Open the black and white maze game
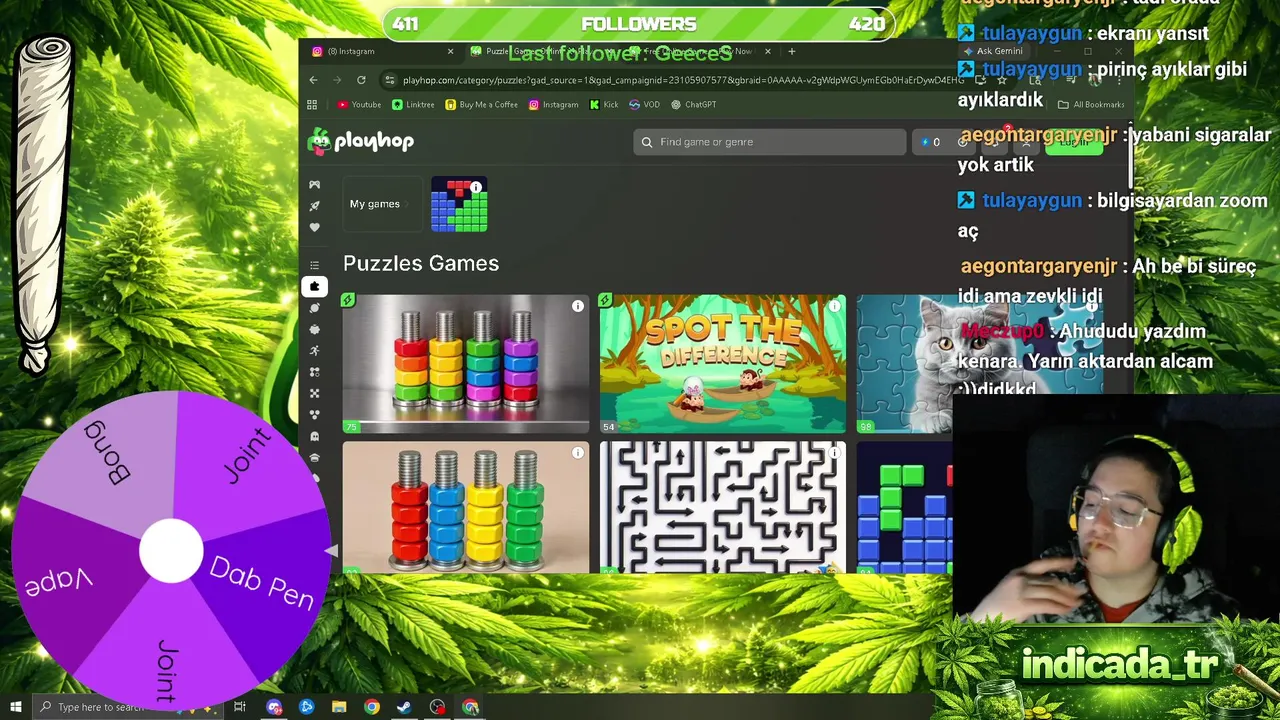Viewport: 1280px width, 720px height. [x=722, y=508]
